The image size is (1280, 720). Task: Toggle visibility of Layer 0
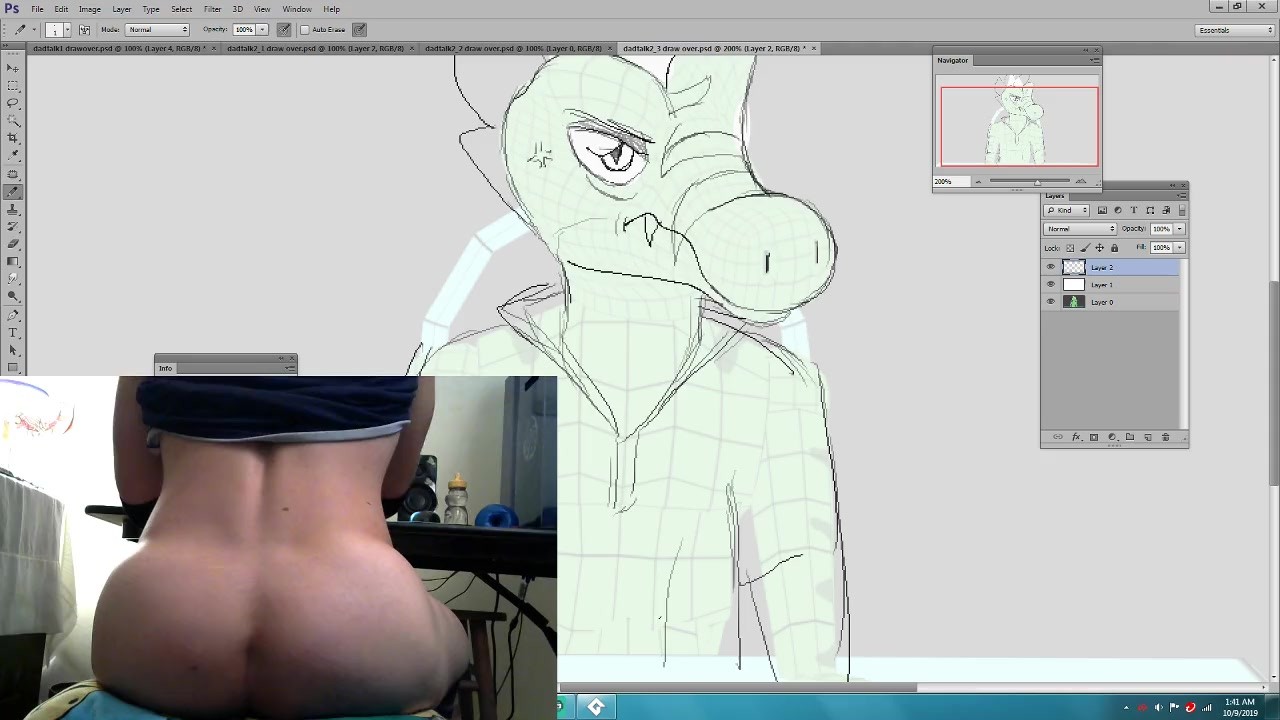coord(1050,302)
